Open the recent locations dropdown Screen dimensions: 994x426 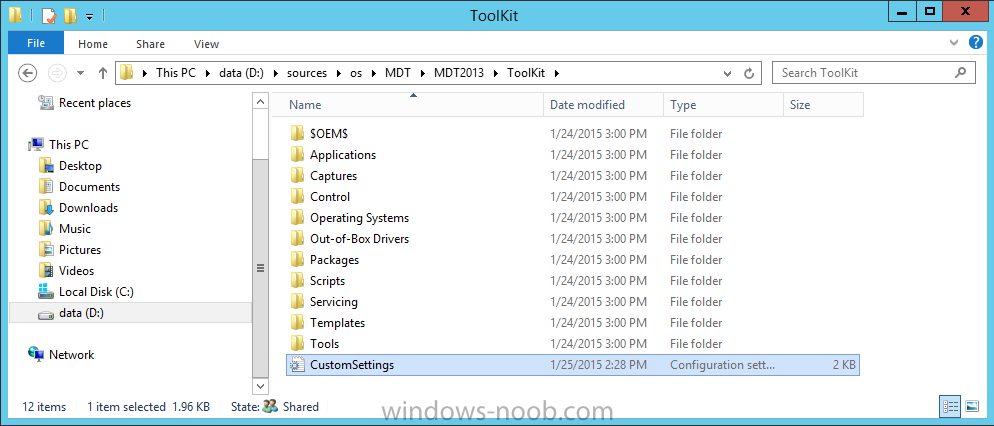(81, 73)
